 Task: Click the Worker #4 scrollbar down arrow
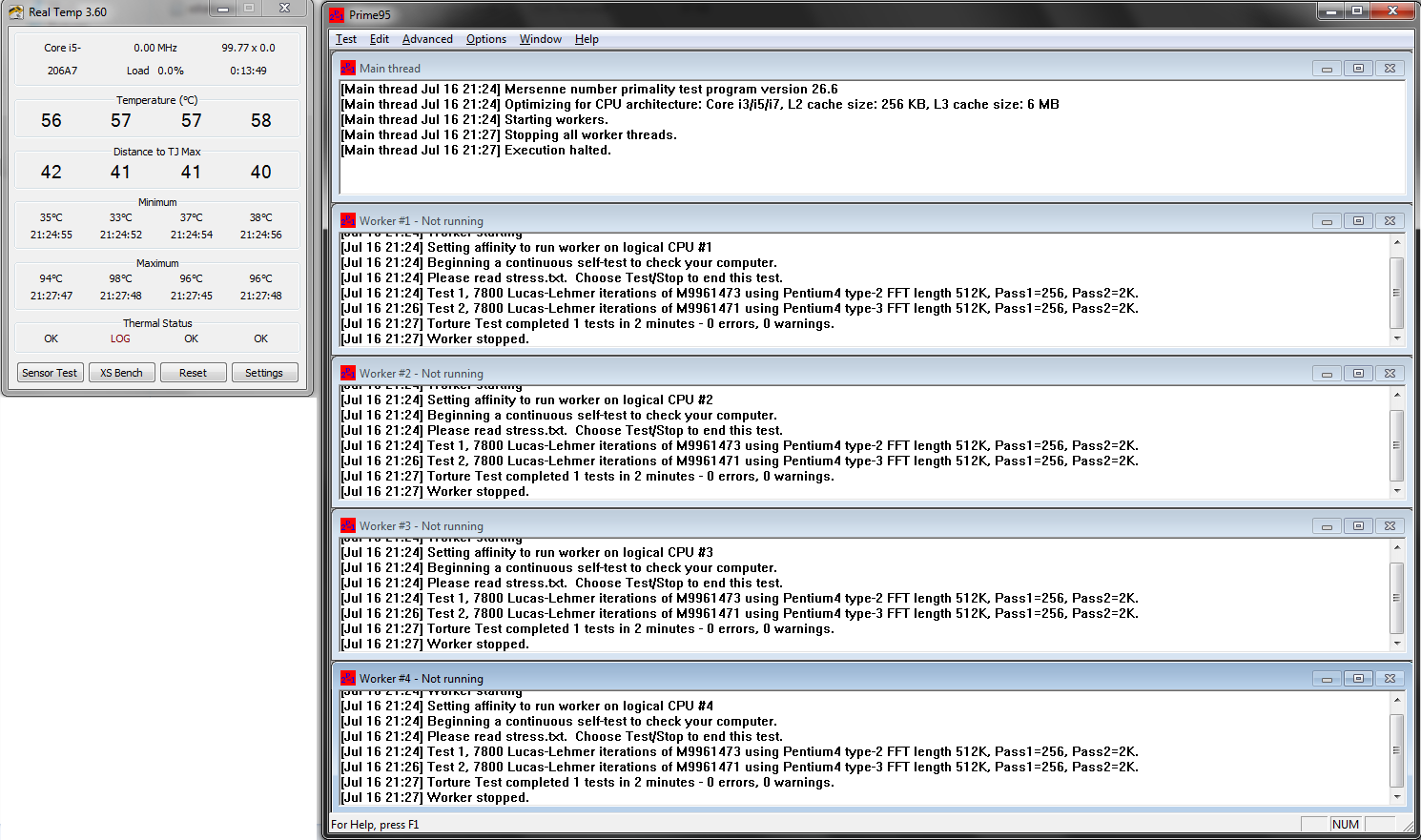pyautogui.click(x=1397, y=796)
